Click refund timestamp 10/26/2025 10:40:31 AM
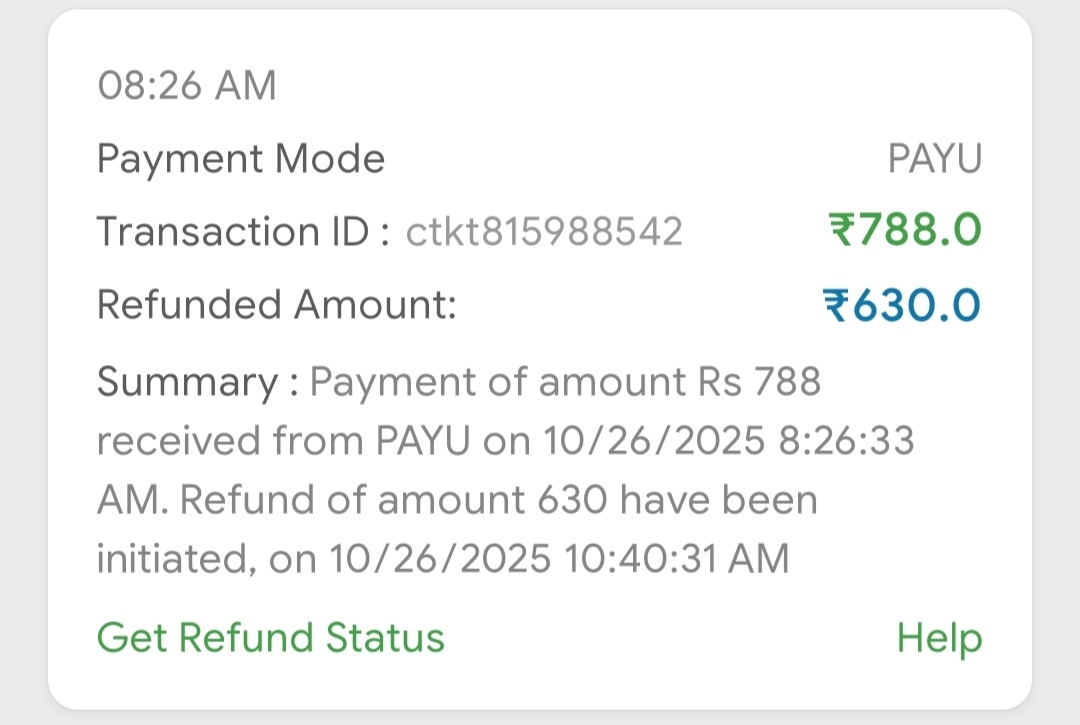Viewport: 1080px width, 725px height. pos(558,558)
